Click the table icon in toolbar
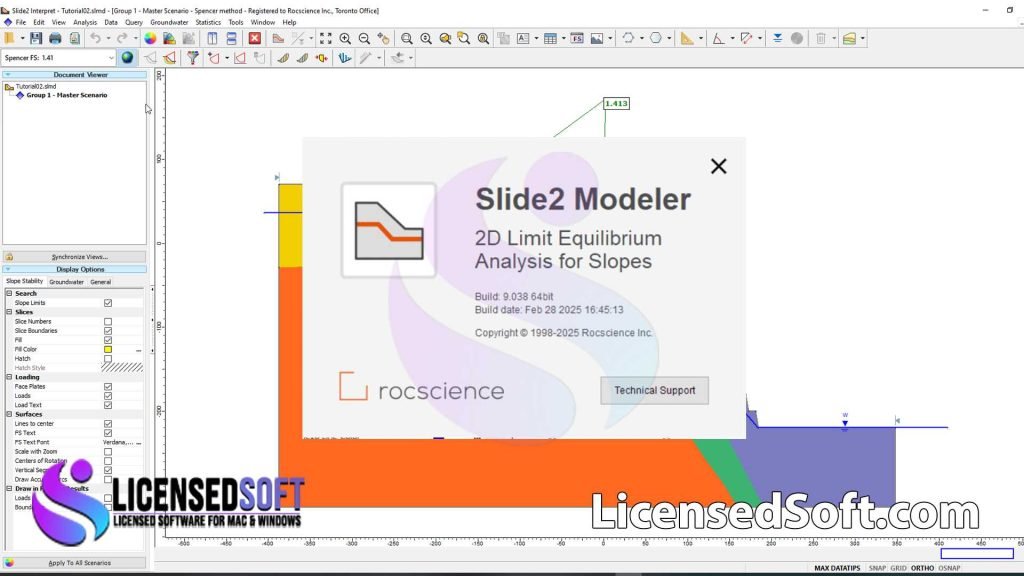1024x576 pixels. [x=551, y=39]
